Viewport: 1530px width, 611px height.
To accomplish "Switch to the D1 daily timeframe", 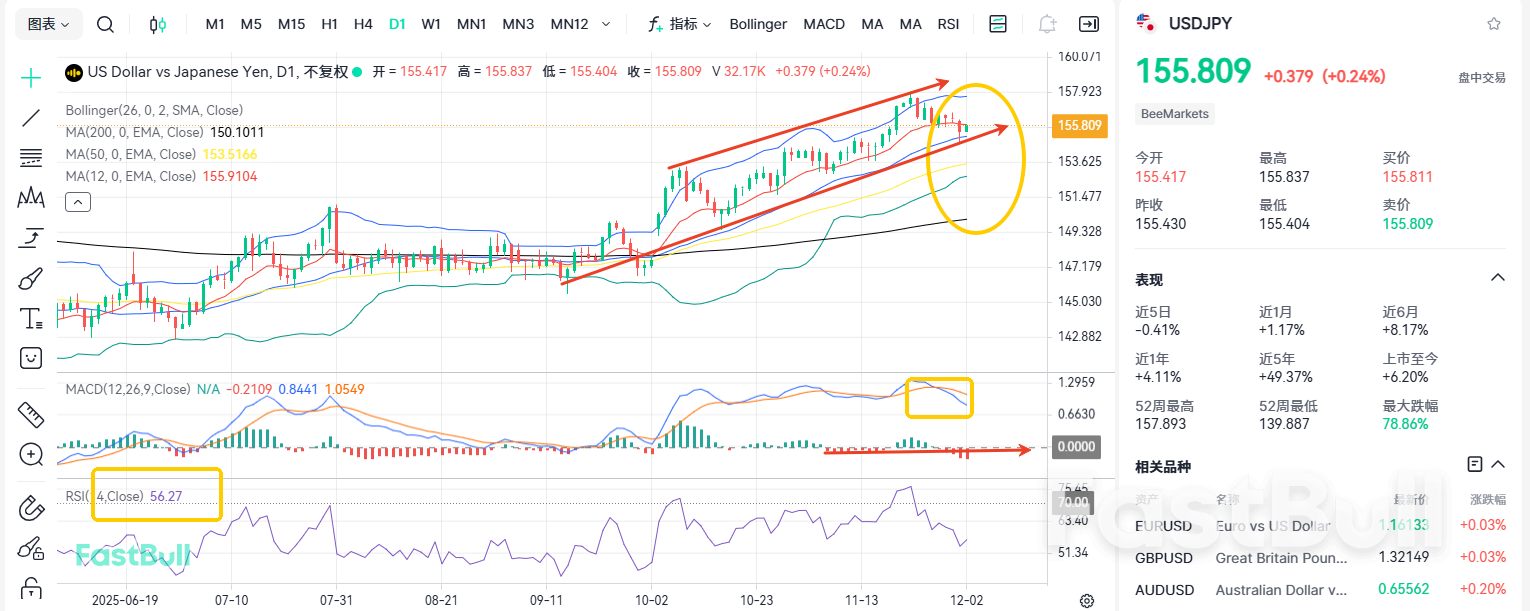I will tap(397, 24).
